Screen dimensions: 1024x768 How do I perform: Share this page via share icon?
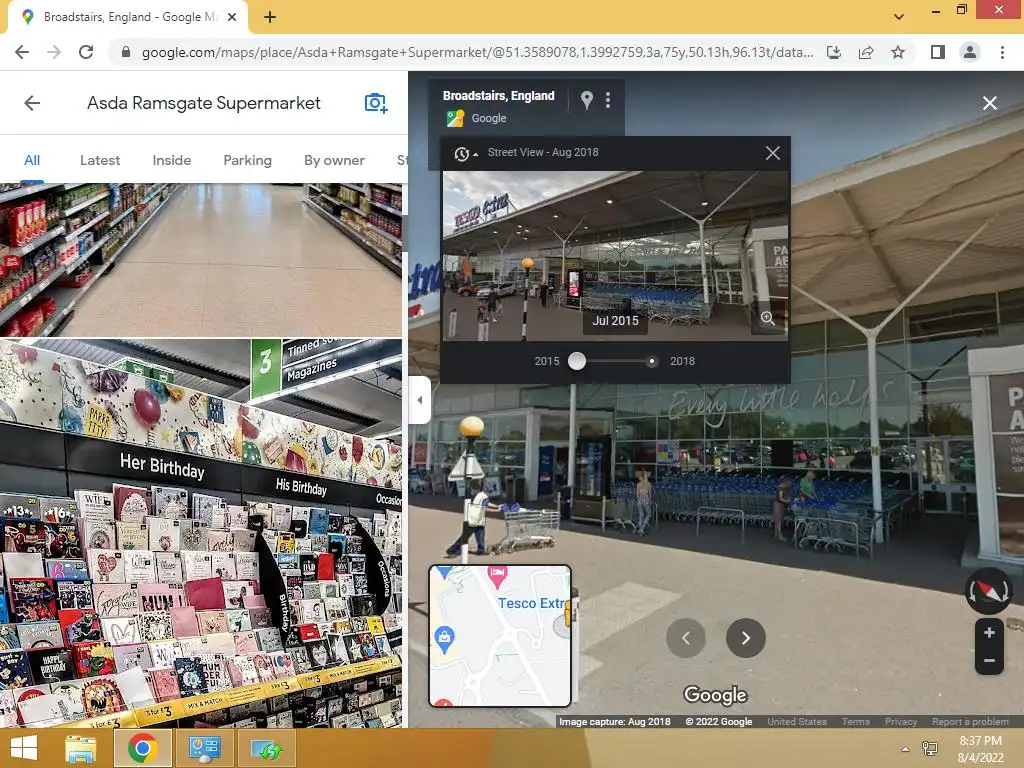click(x=866, y=52)
